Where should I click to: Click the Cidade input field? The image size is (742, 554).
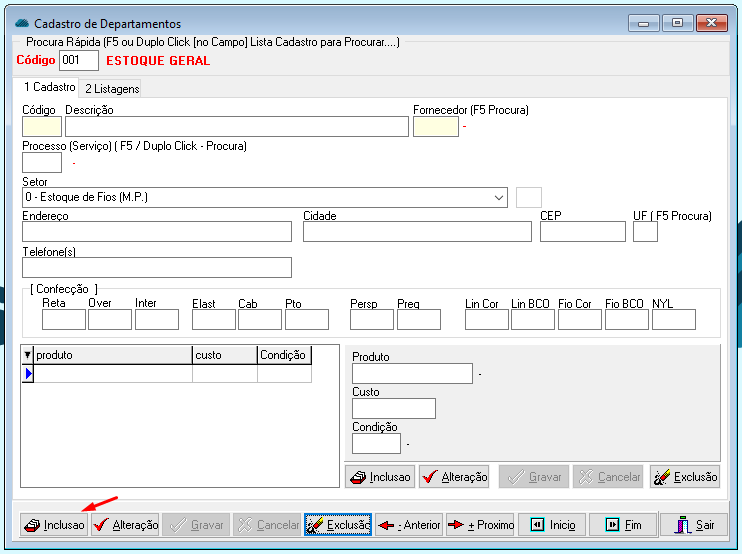pos(417,232)
